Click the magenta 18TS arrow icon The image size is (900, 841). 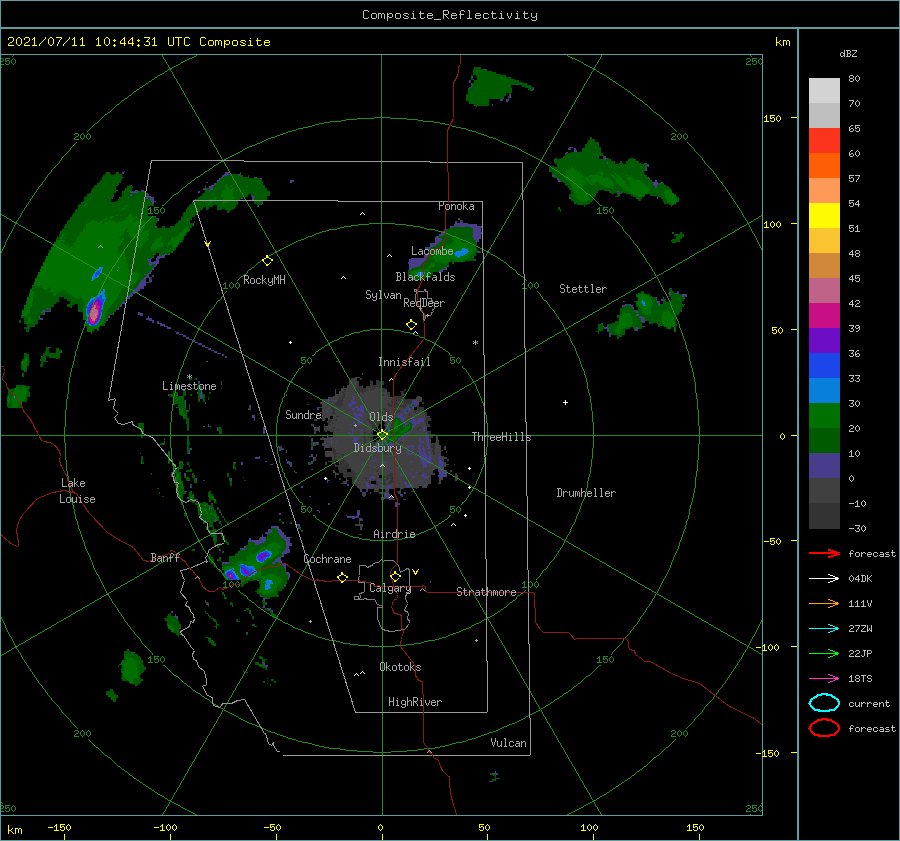824,679
